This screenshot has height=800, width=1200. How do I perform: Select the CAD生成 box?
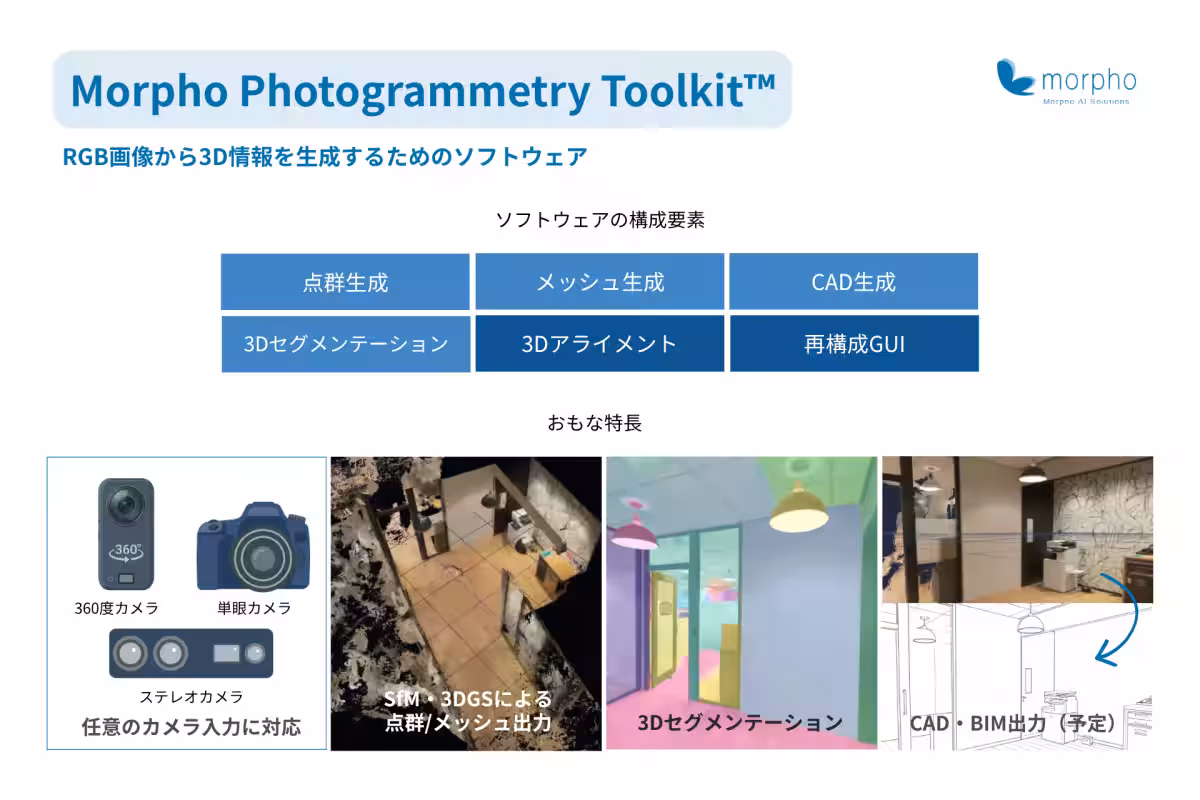(854, 282)
